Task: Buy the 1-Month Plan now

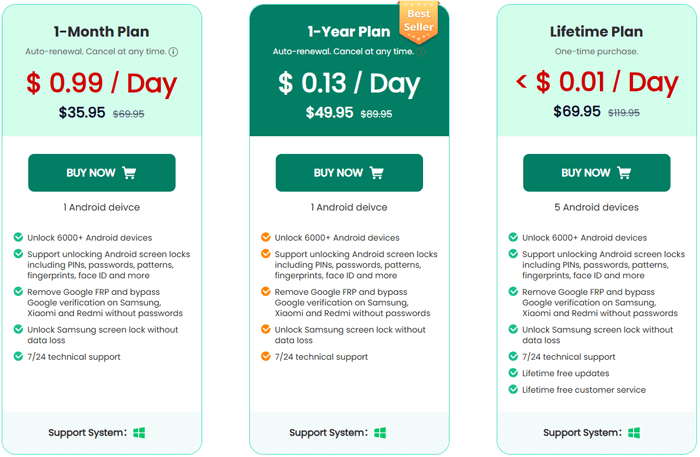Action: (x=102, y=173)
